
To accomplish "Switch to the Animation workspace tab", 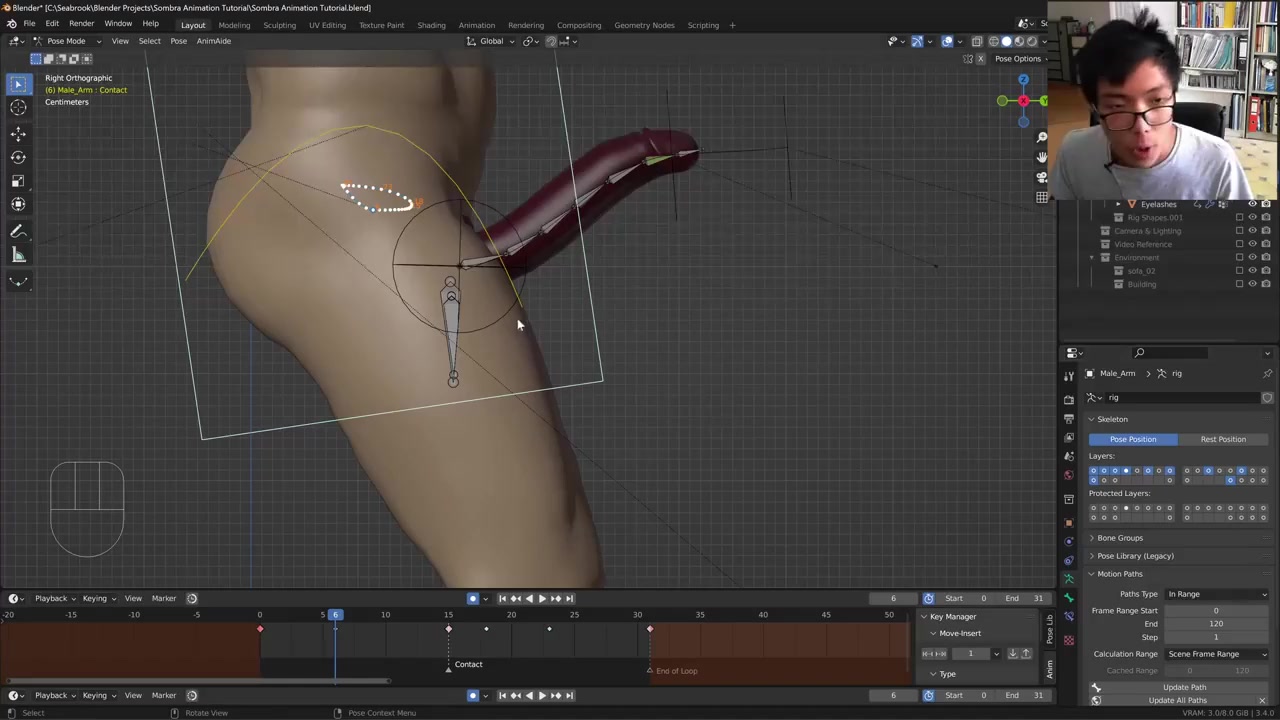I will coord(476,25).
